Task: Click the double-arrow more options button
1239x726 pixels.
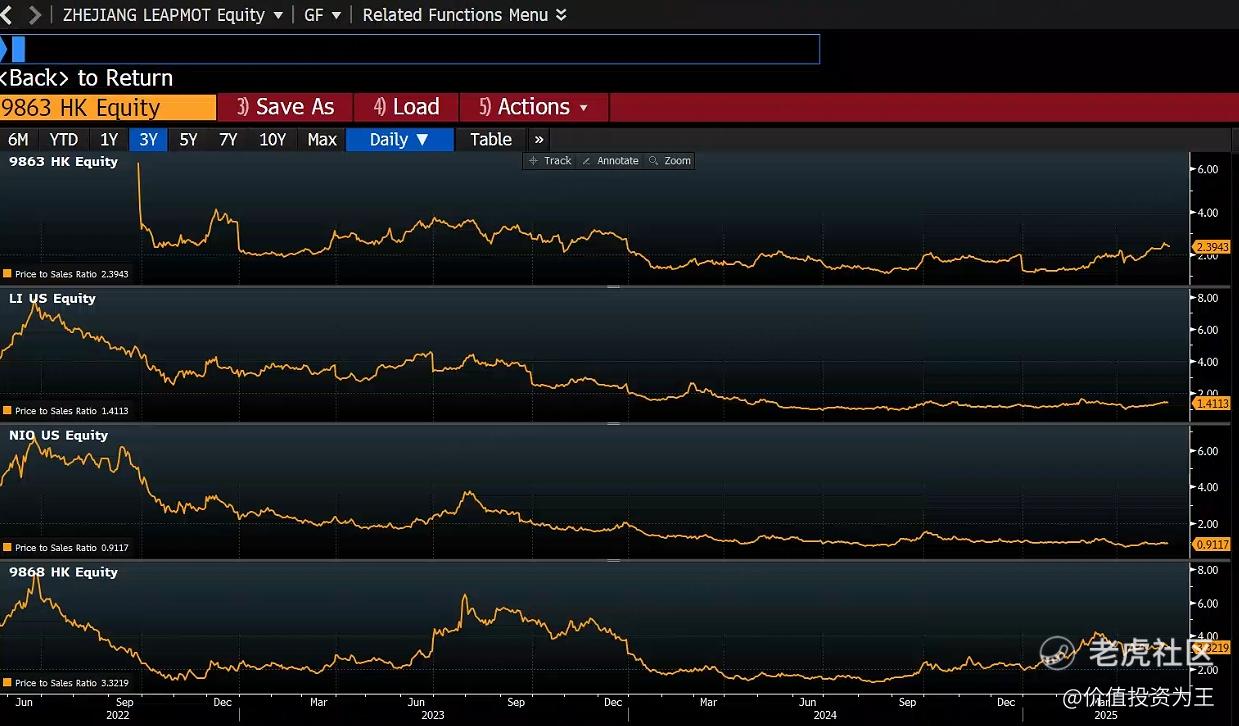Action: point(539,140)
